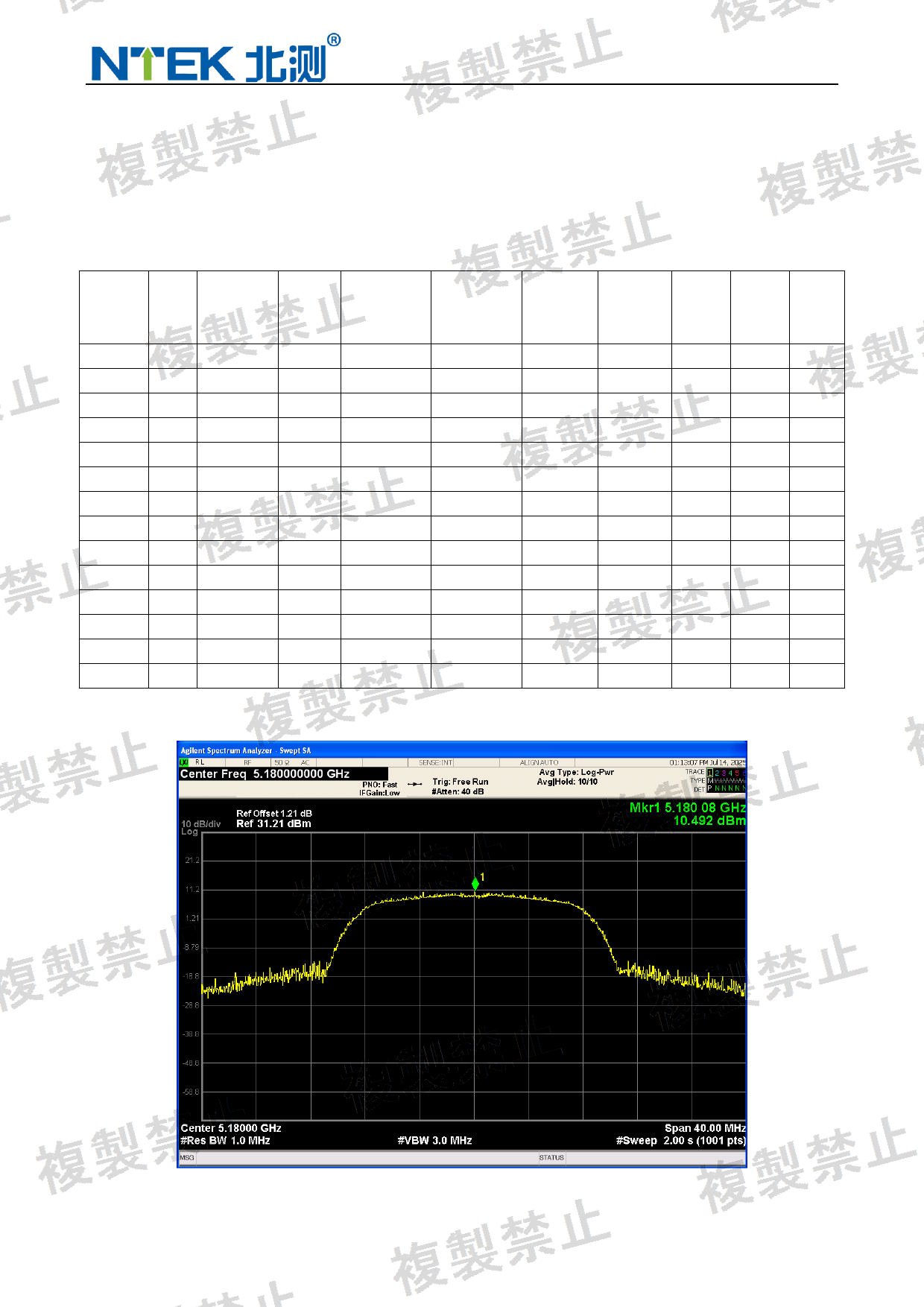Click the green marker 1 diamond on the trace
The width and height of the screenshot is (924, 1307).
click(475, 884)
